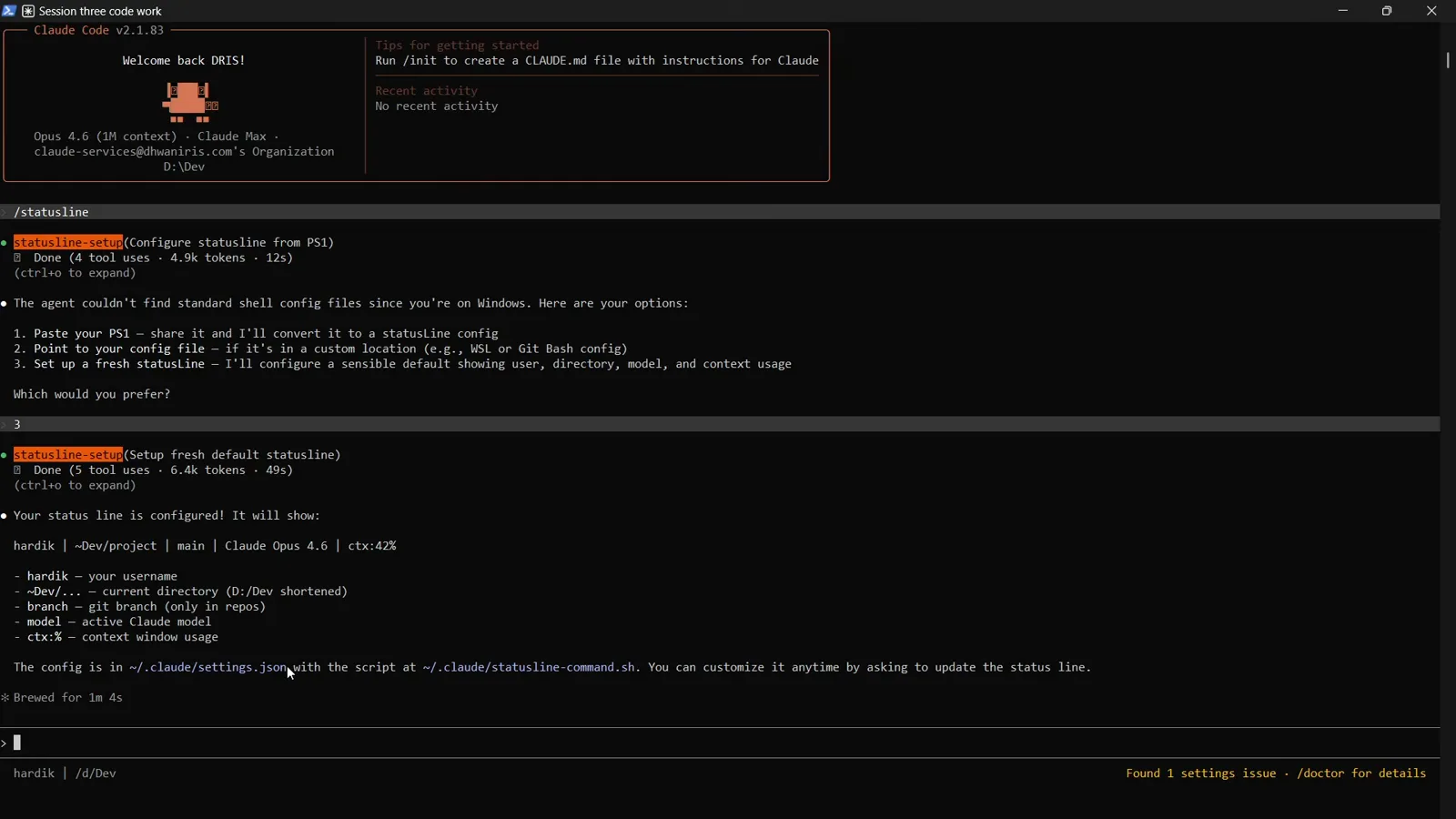1456x819 pixels.
Task: Click the 'hardik — your username' bullet
Action: [96, 576]
